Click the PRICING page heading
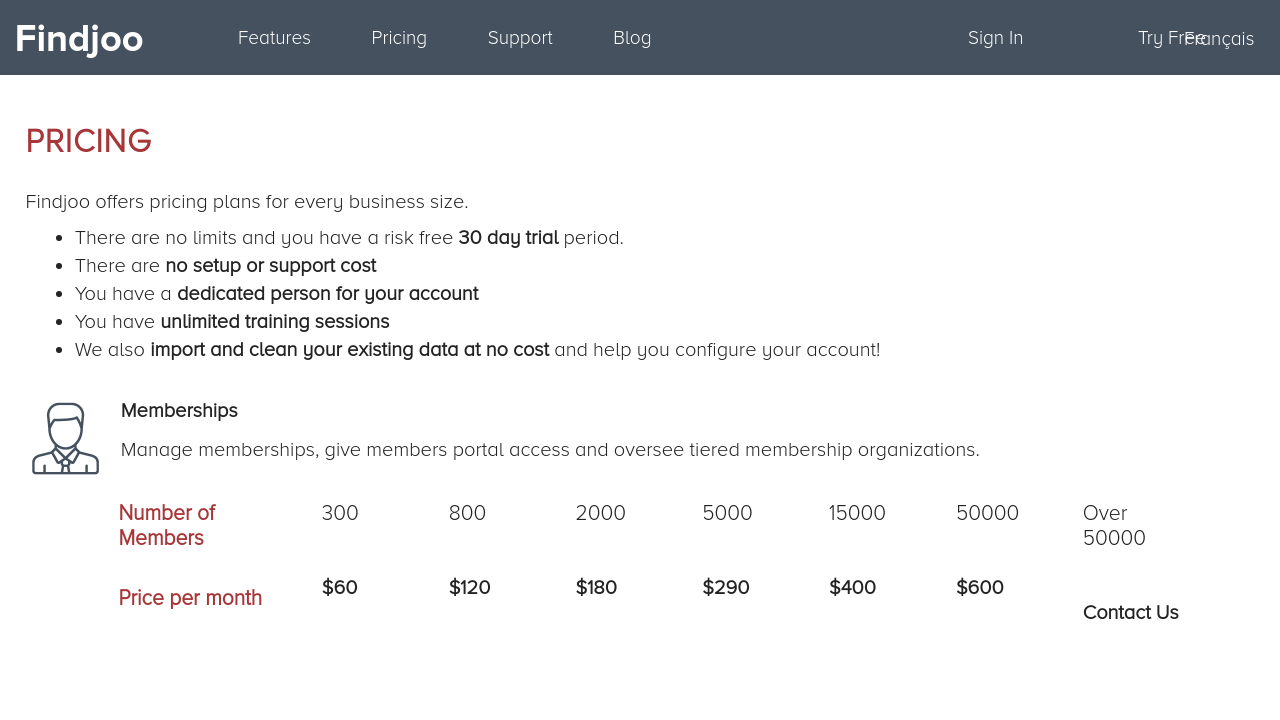This screenshot has width=1280, height=720. [x=88, y=141]
